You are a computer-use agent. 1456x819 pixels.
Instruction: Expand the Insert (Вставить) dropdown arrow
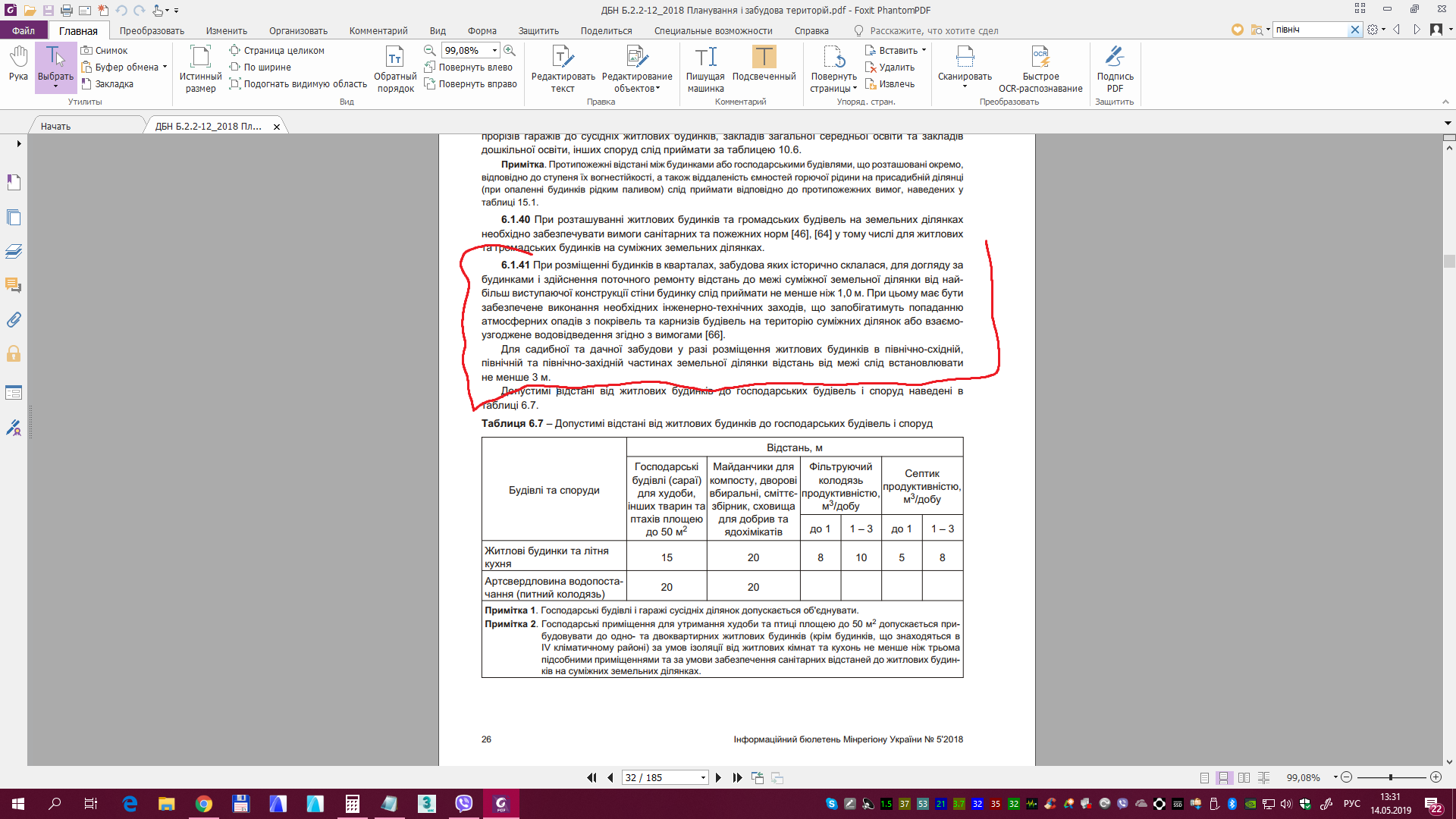point(924,51)
